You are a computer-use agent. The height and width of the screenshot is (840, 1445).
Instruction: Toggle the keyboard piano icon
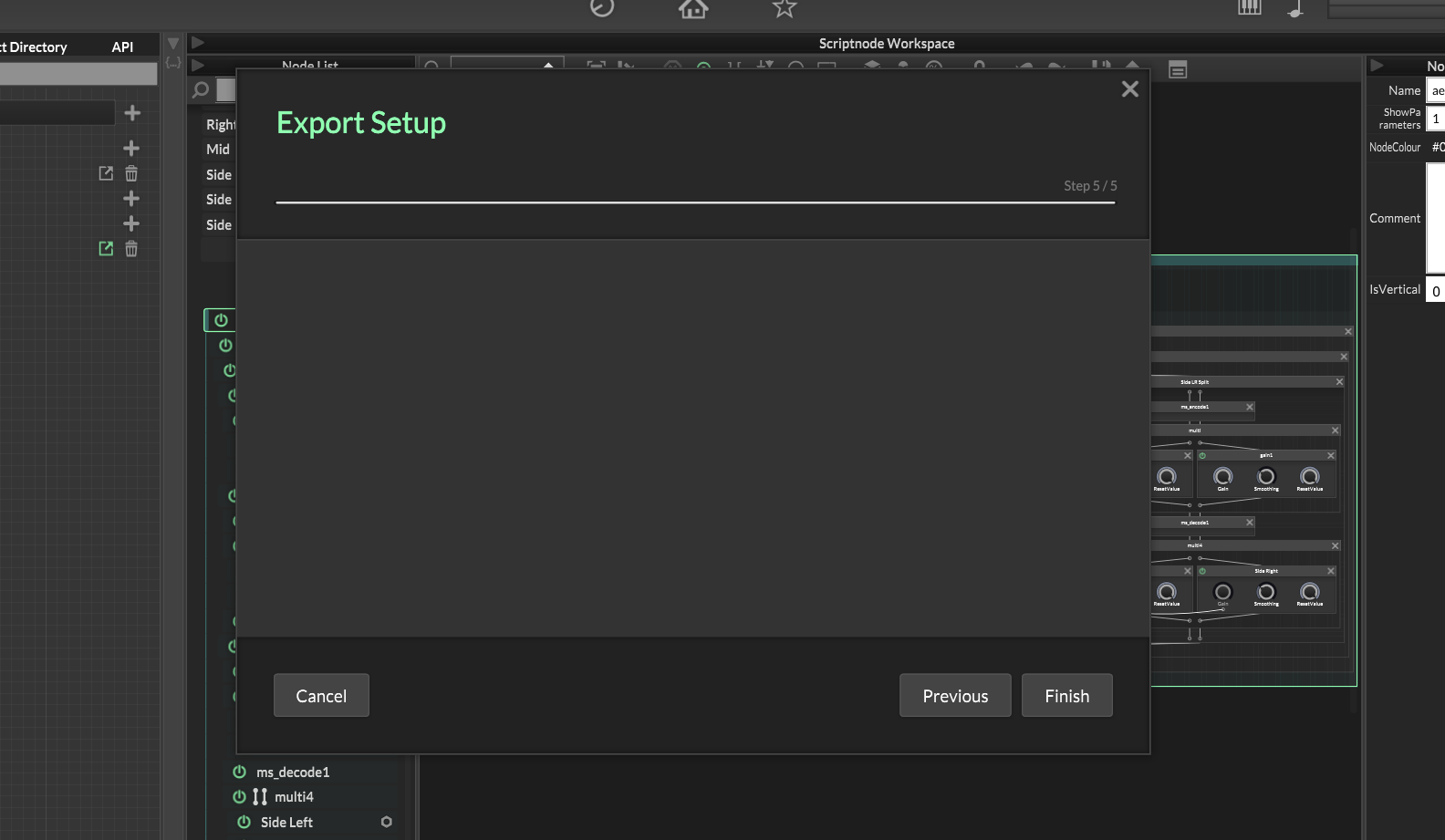tap(1250, 7)
